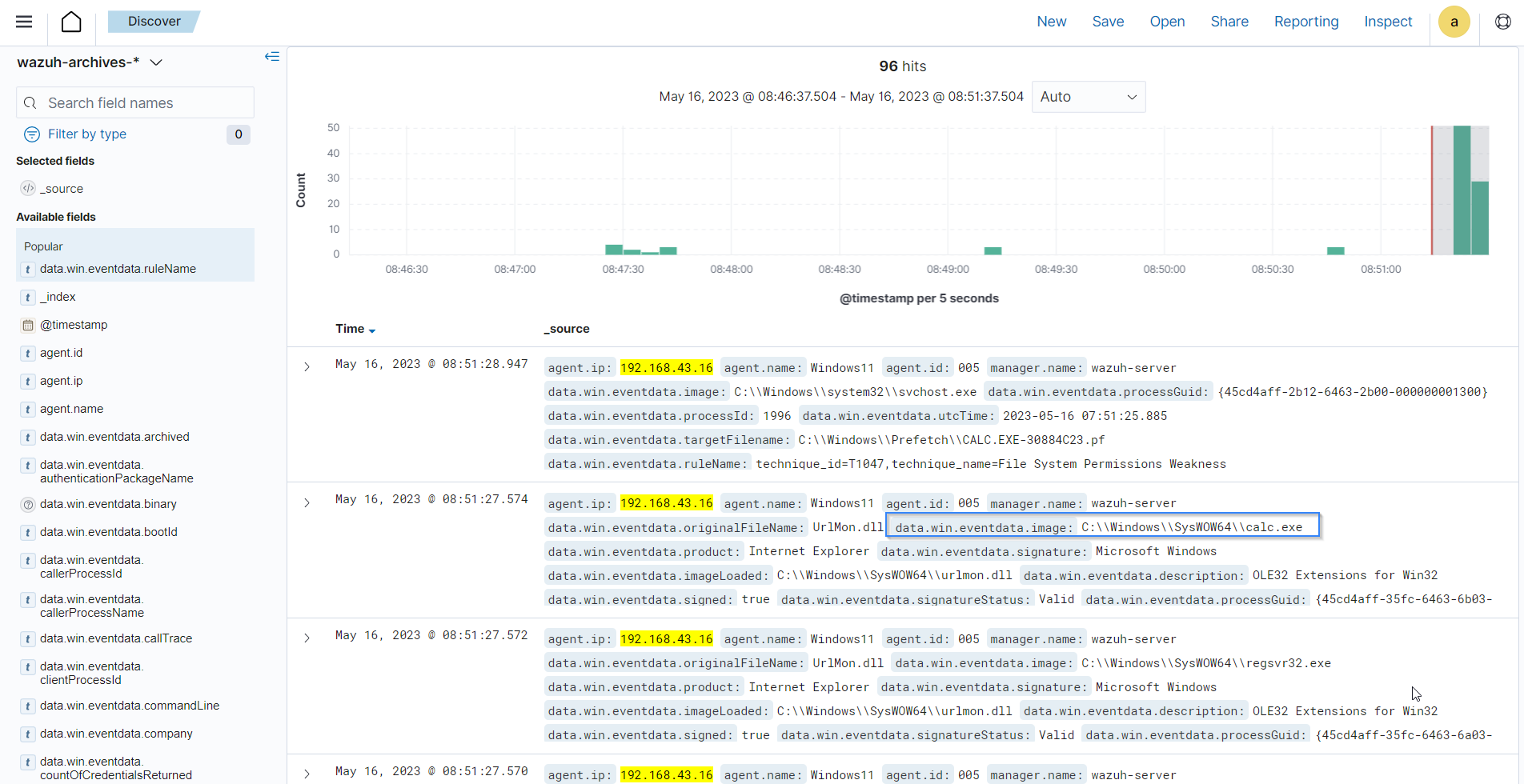Go to the home icon
Screen dimensions: 1524x784
71,22
